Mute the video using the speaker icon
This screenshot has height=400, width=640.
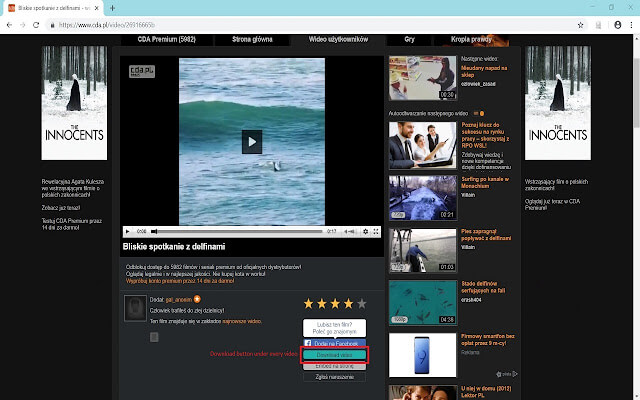(350, 231)
